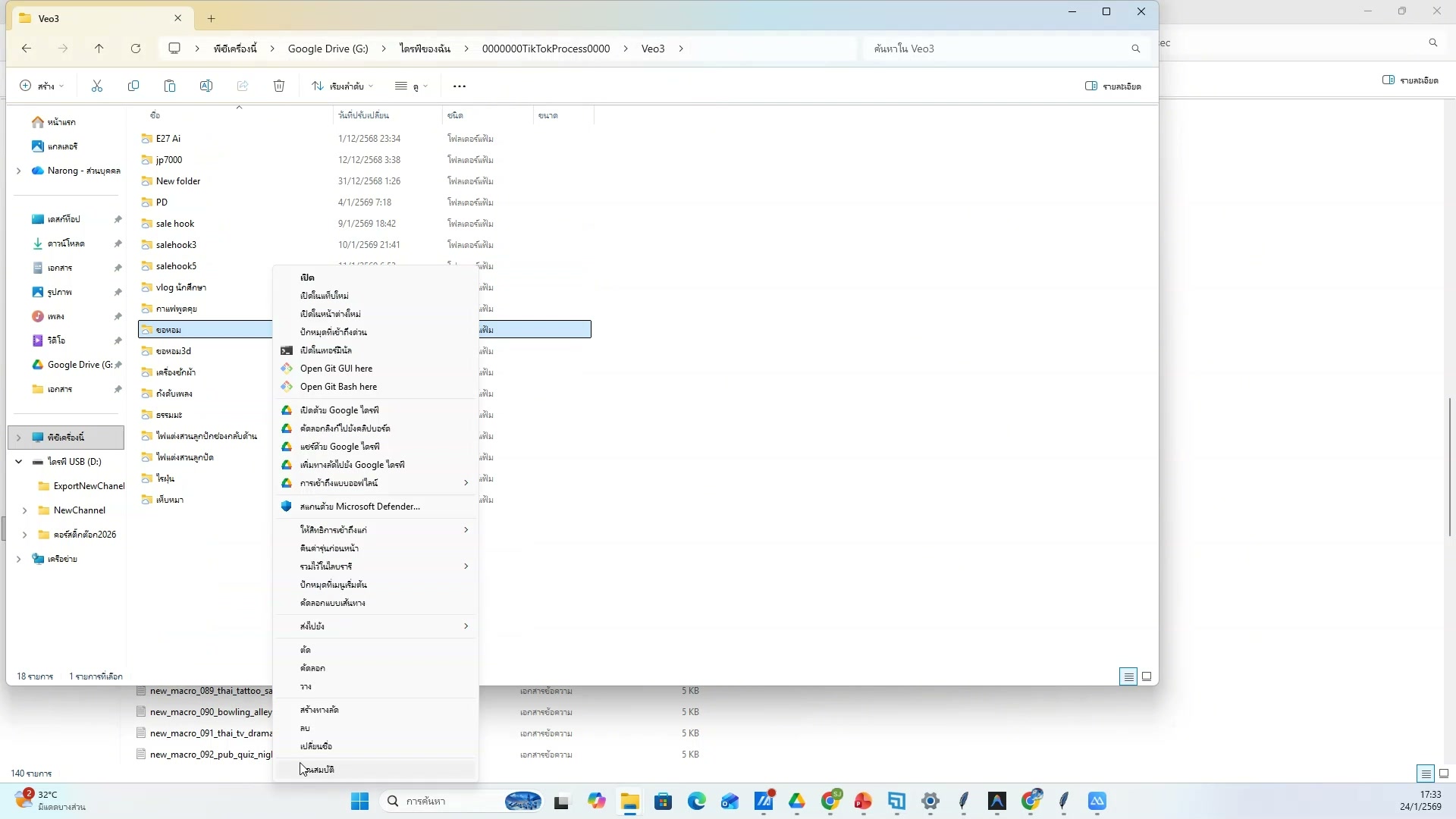The width and height of the screenshot is (1456, 819).
Task: Open the New item create button
Action: pyautogui.click(x=42, y=86)
